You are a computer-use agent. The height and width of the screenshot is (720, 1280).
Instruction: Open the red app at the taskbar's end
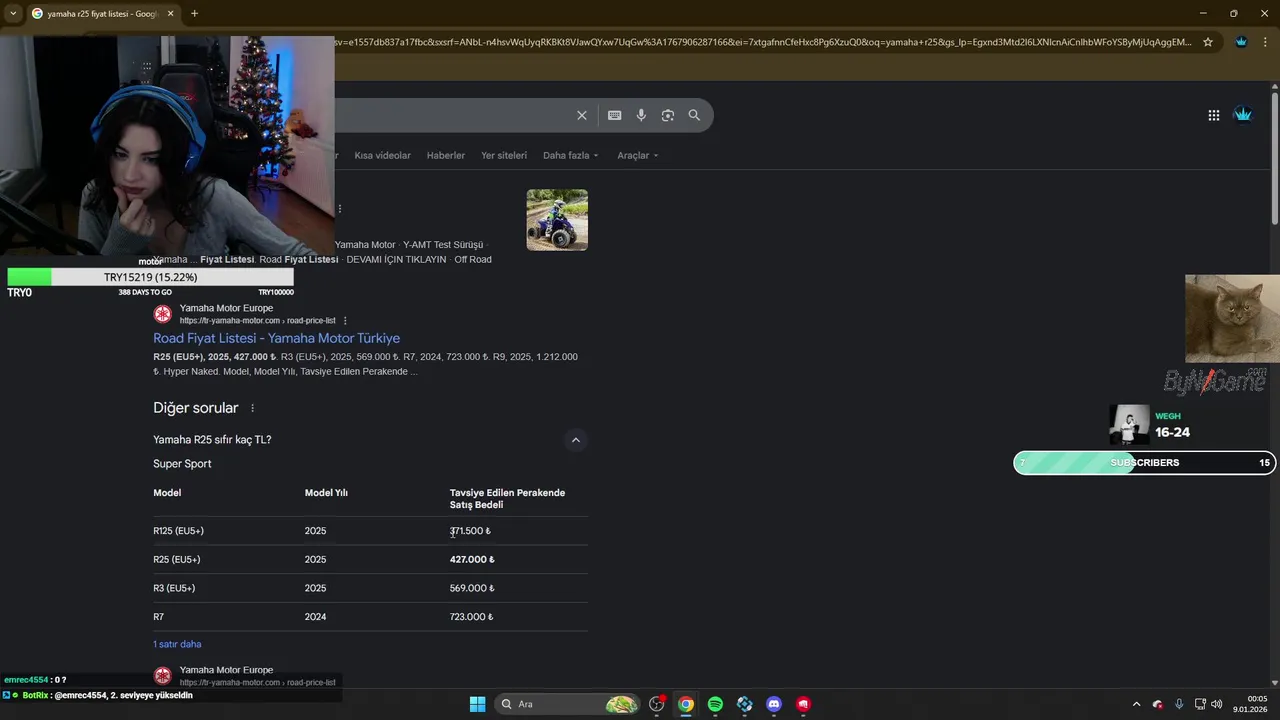click(803, 704)
